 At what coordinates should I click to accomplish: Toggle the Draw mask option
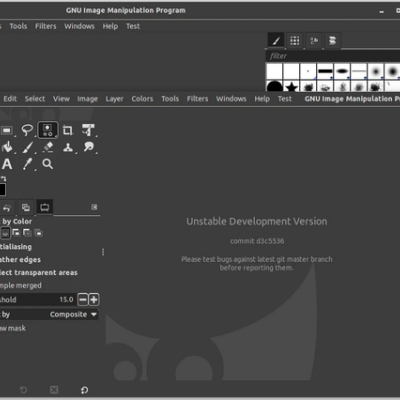pyautogui.click(x=13, y=328)
